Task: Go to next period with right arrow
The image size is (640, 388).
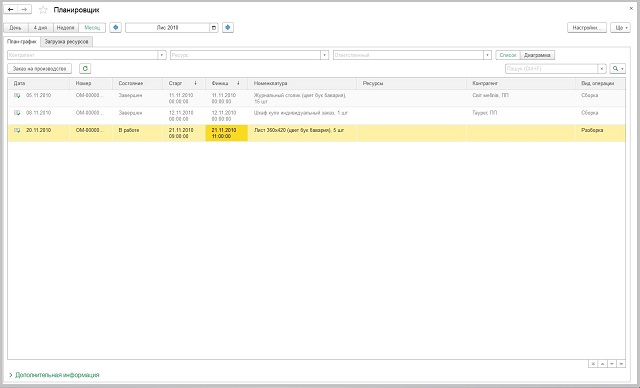Action: [x=228, y=27]
